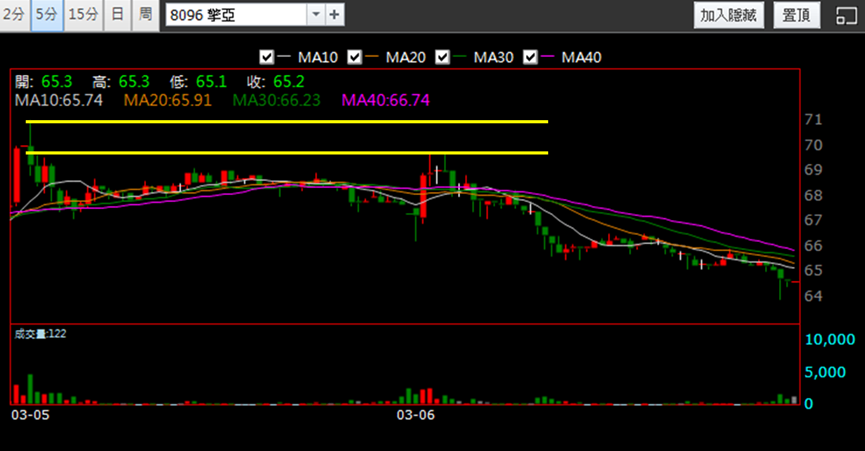Select the 5分 interval tab
Screen dimensions: 865x451
47,15
